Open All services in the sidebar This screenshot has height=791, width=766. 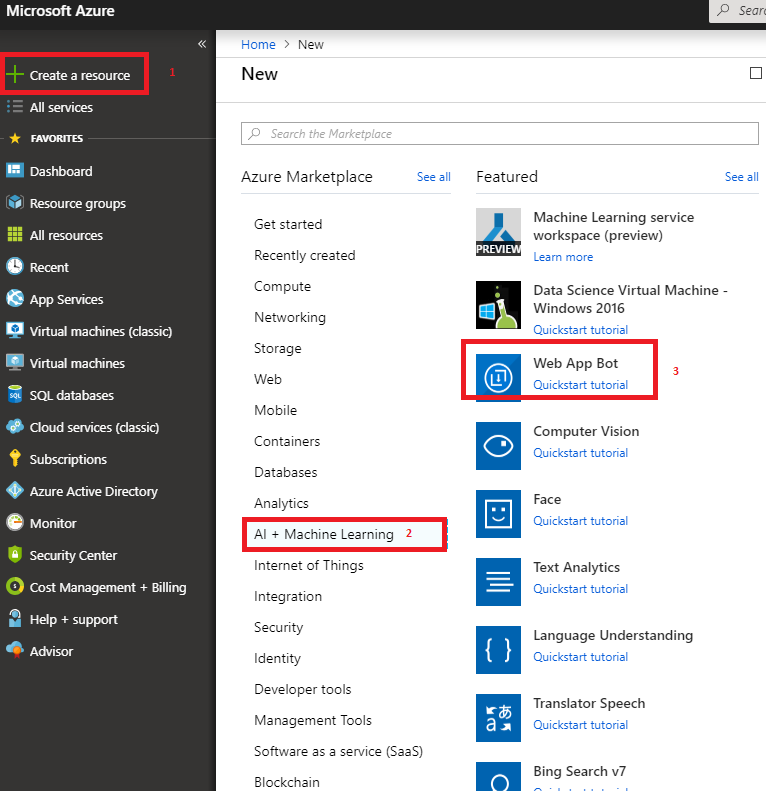pos(61,107)
